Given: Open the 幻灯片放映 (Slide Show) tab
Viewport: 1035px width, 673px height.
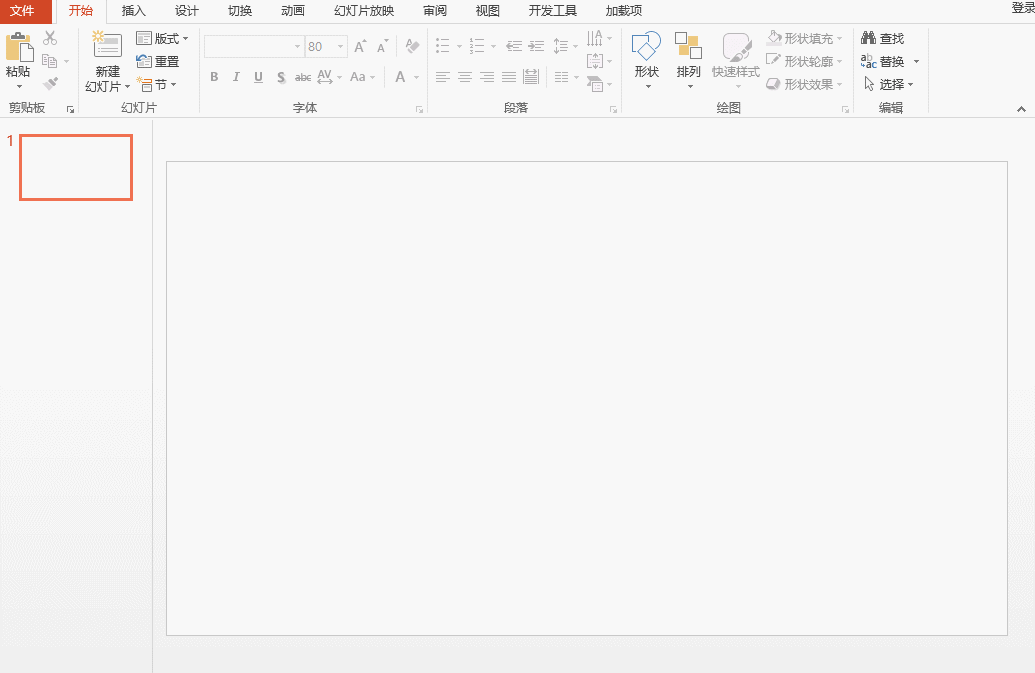Looking at the screenshot, I should (x=365, y=11).
